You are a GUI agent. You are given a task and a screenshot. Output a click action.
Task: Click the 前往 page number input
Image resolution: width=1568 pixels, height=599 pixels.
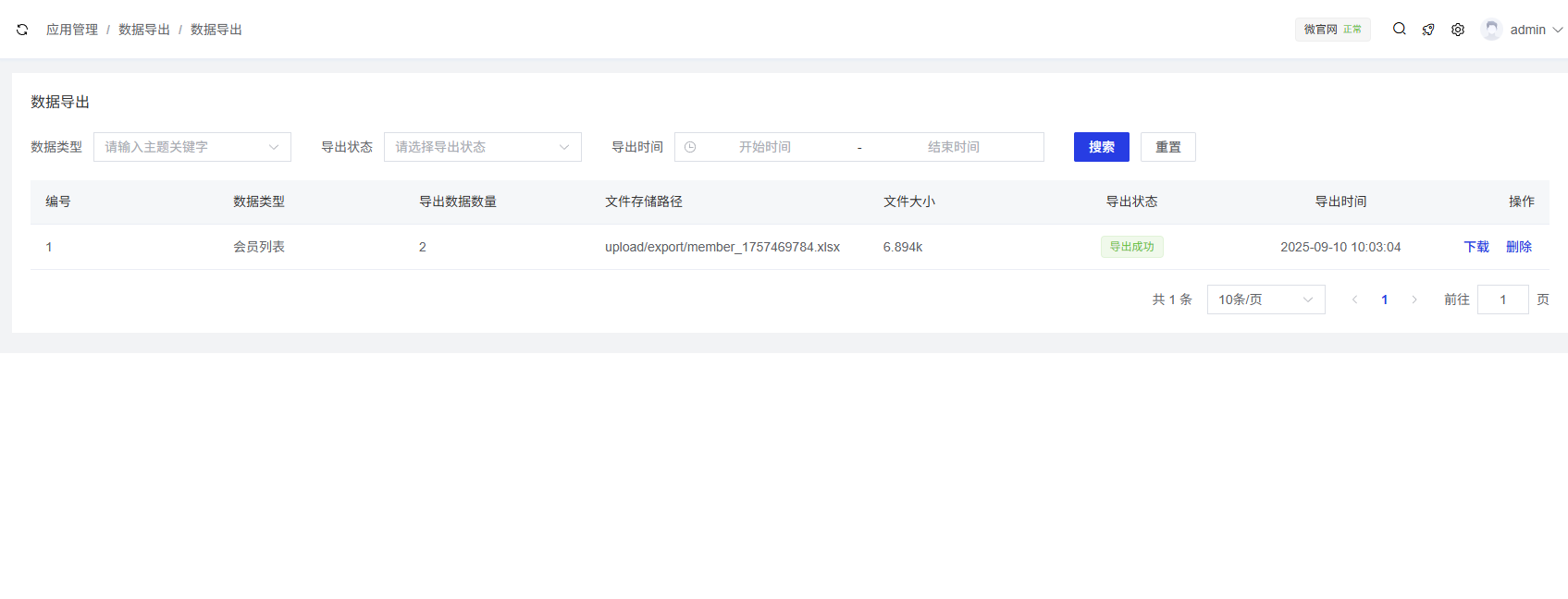[x=1502, y=299]
